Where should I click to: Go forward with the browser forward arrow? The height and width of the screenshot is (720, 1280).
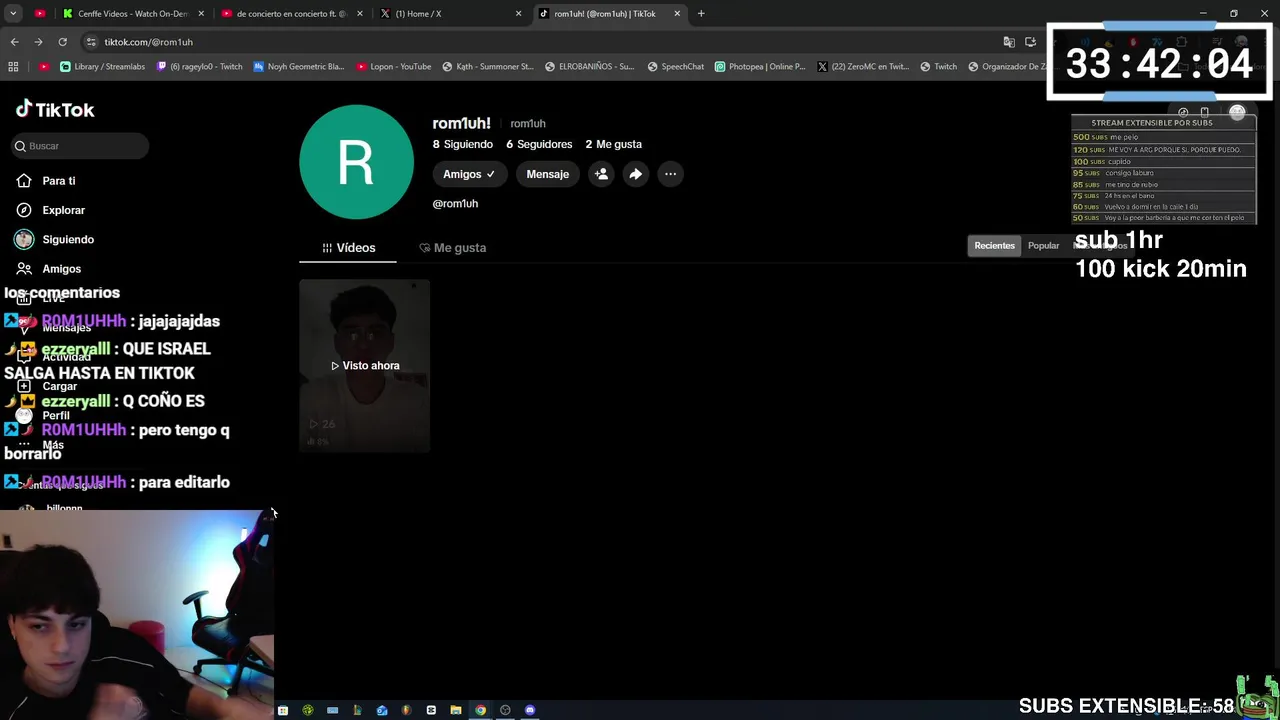[x=38, y=42]
